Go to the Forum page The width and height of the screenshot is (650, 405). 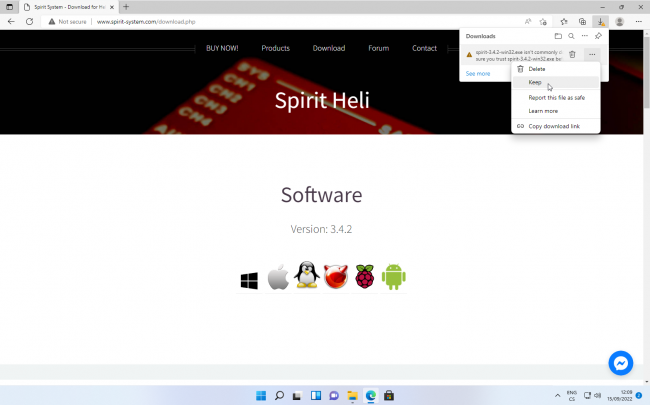378,48
